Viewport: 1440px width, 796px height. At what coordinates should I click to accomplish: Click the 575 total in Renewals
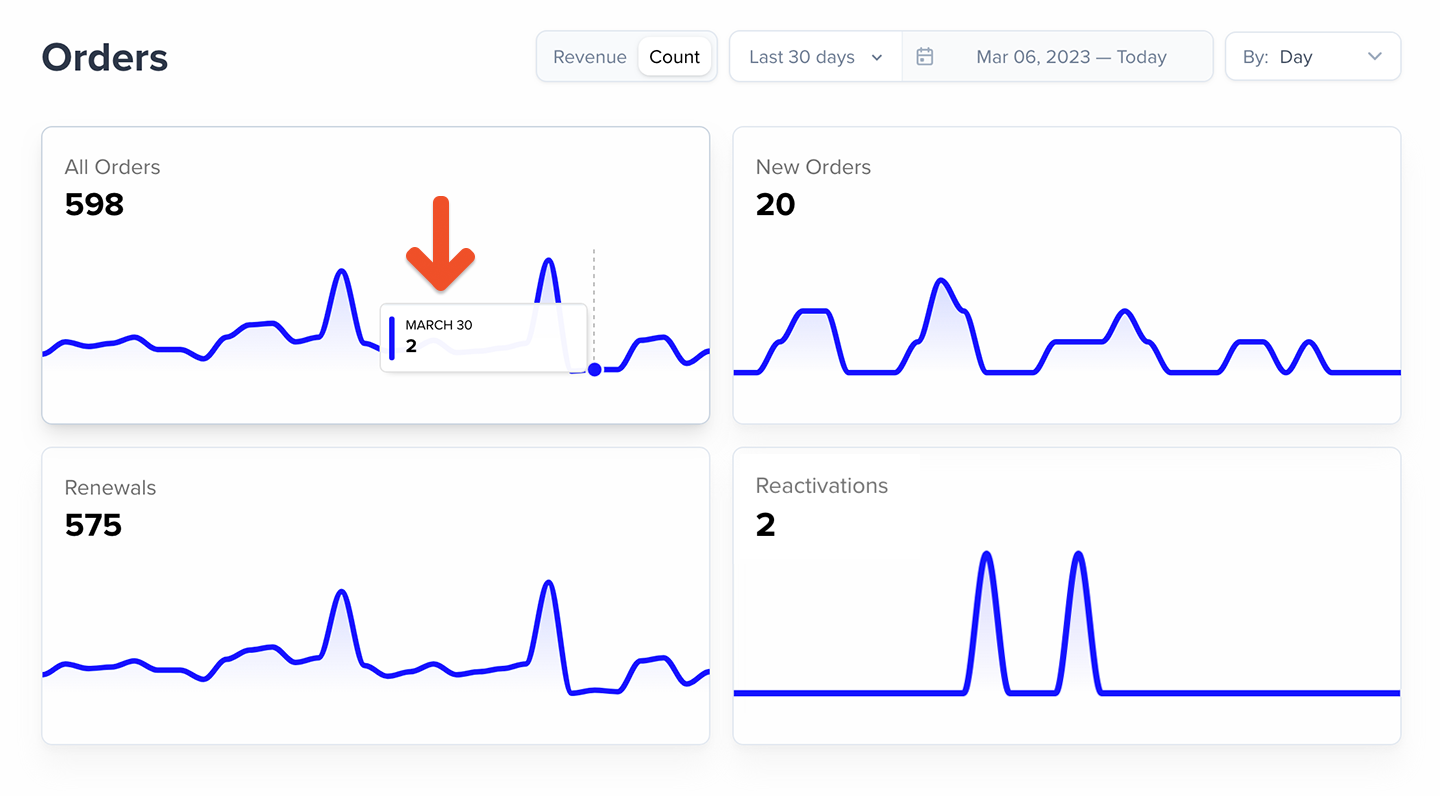pyautogui.click(x=93, y=525)
